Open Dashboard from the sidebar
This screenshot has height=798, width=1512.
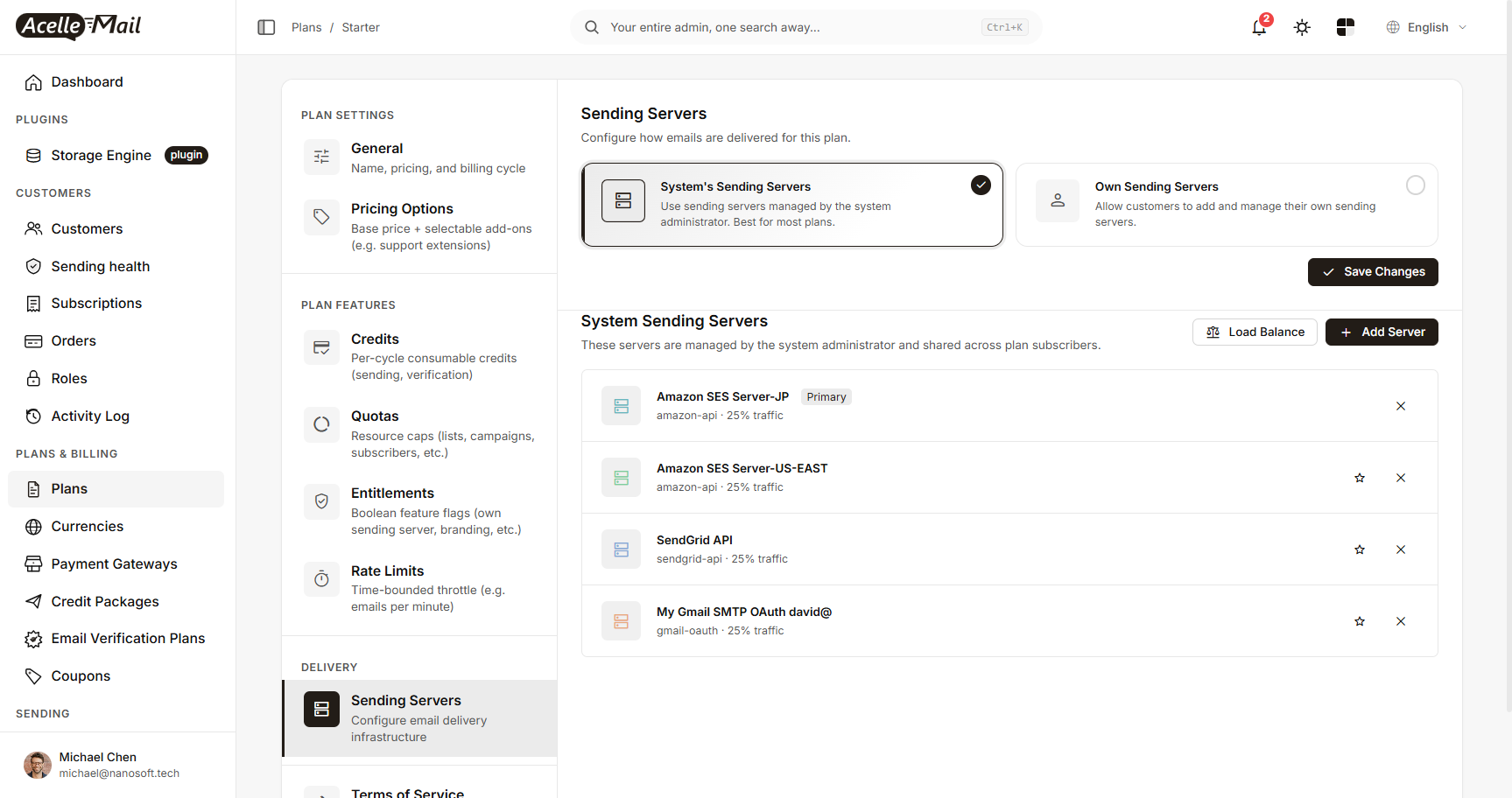(x=116, y=82)
